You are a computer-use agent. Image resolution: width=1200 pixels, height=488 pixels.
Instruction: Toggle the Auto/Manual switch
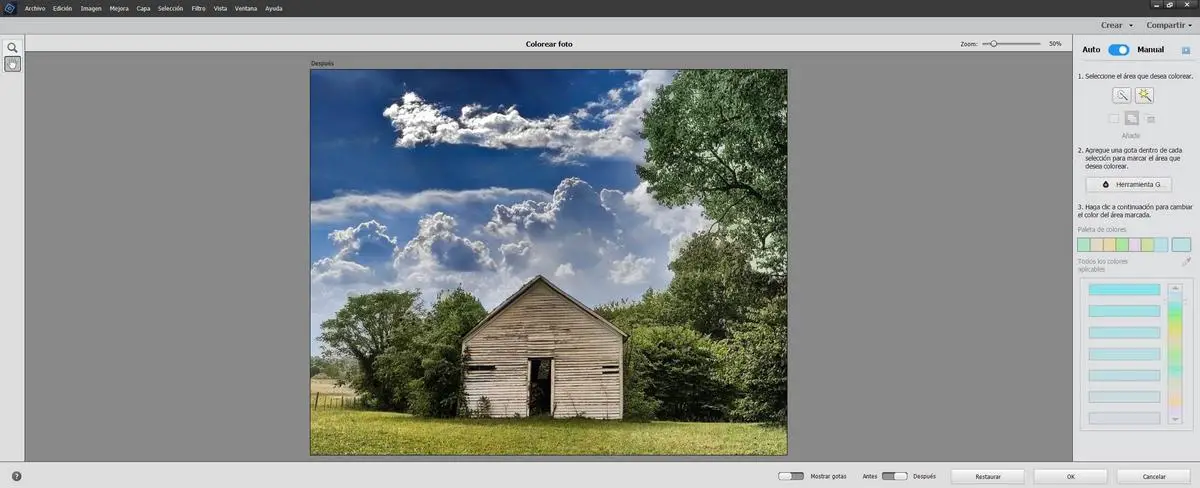click(x=1119, y=50)
